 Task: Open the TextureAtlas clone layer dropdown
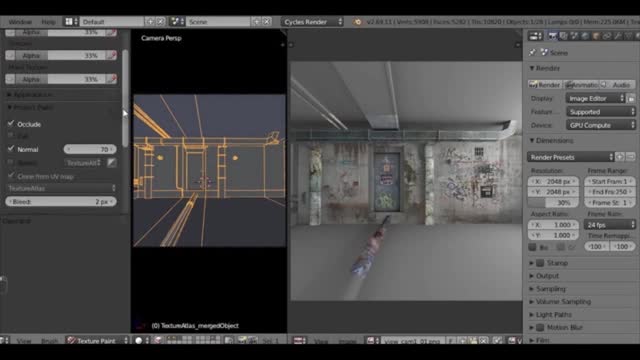[61, 188]
